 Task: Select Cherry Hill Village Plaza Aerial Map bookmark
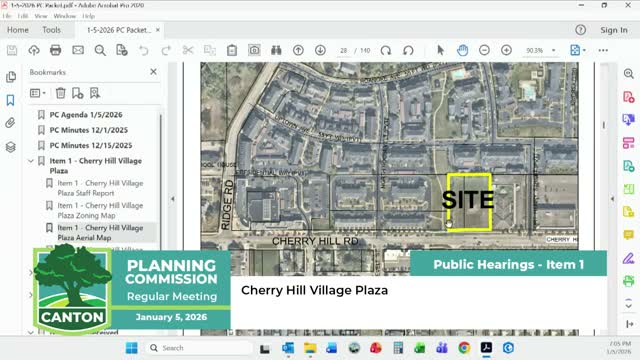tap(100, 233)
